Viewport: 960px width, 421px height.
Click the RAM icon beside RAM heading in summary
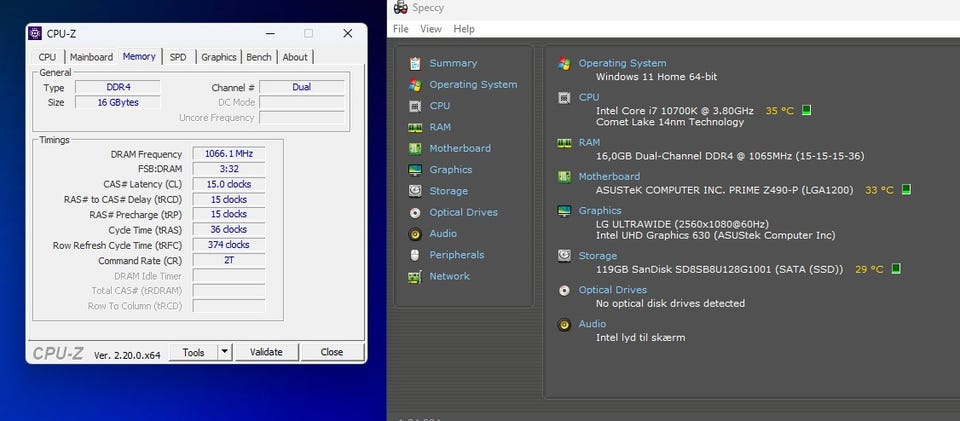(x=564, y=143)
